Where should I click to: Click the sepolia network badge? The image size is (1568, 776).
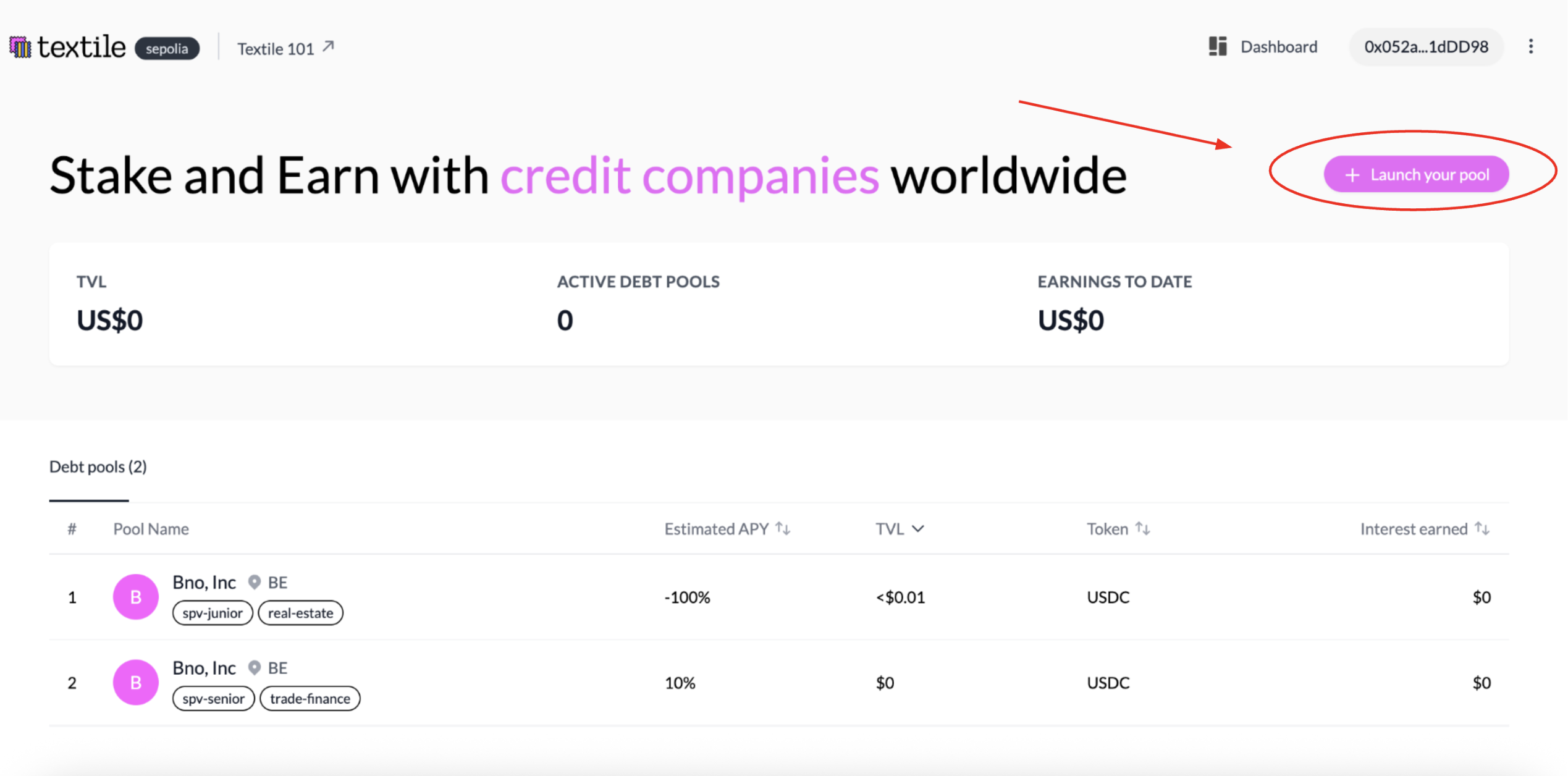point(167,49)
